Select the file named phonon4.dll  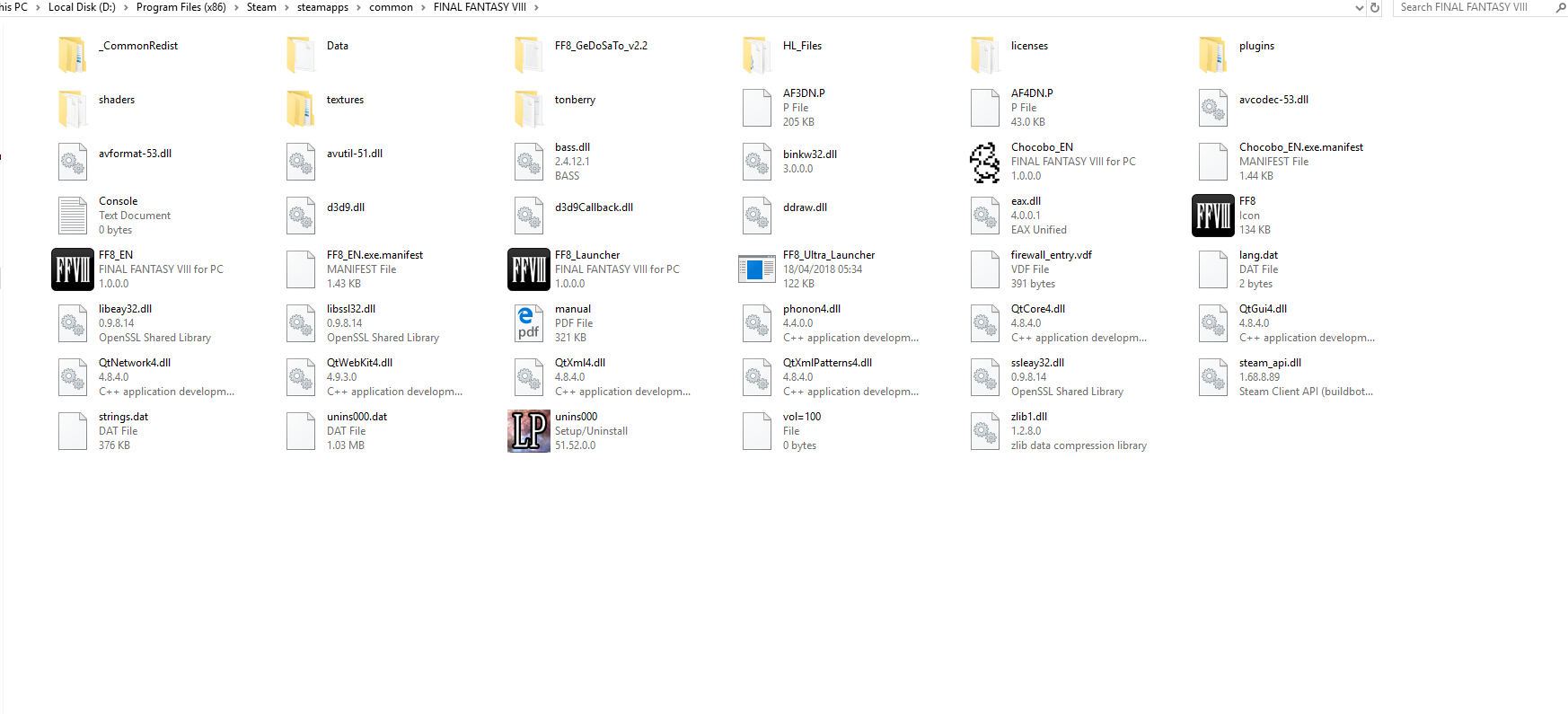[x=812, y=309]
